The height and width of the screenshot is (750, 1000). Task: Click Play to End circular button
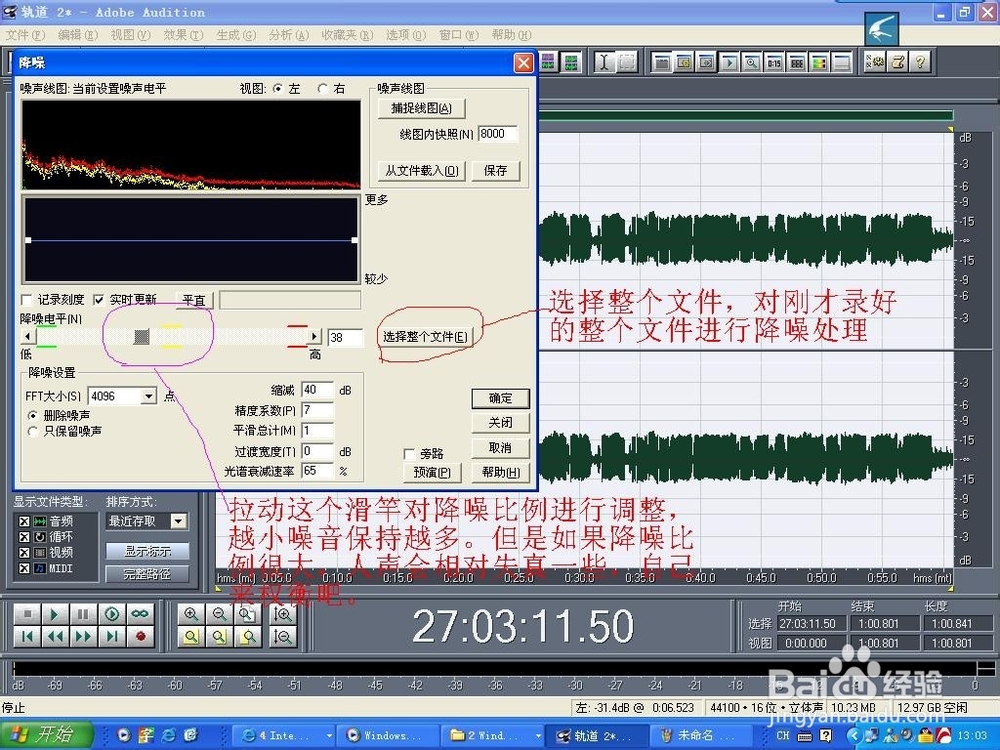[x=112, y=614]
